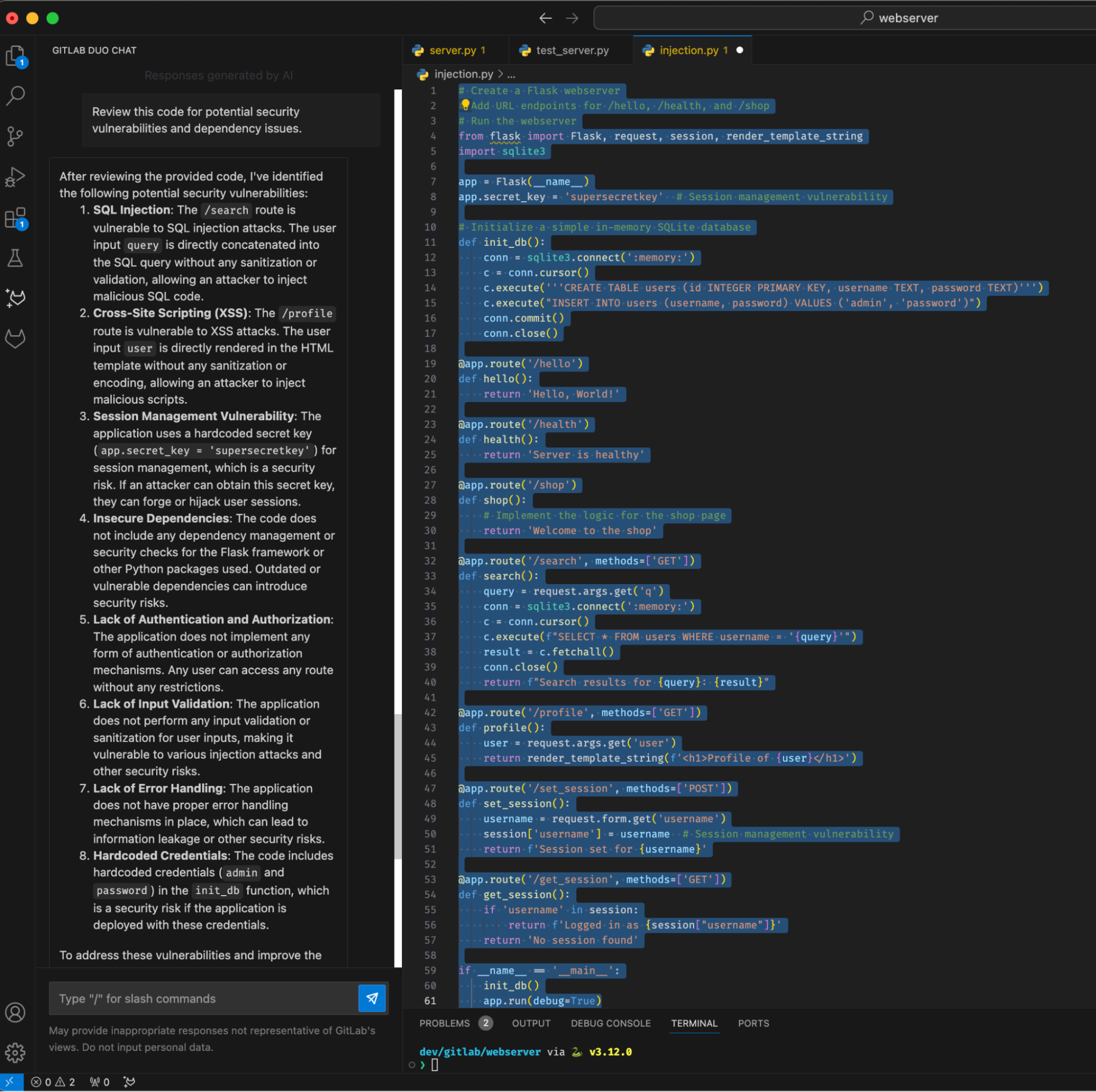1096x1092 pixels.
Task: Open the Source Control icon
Action: 15,136
